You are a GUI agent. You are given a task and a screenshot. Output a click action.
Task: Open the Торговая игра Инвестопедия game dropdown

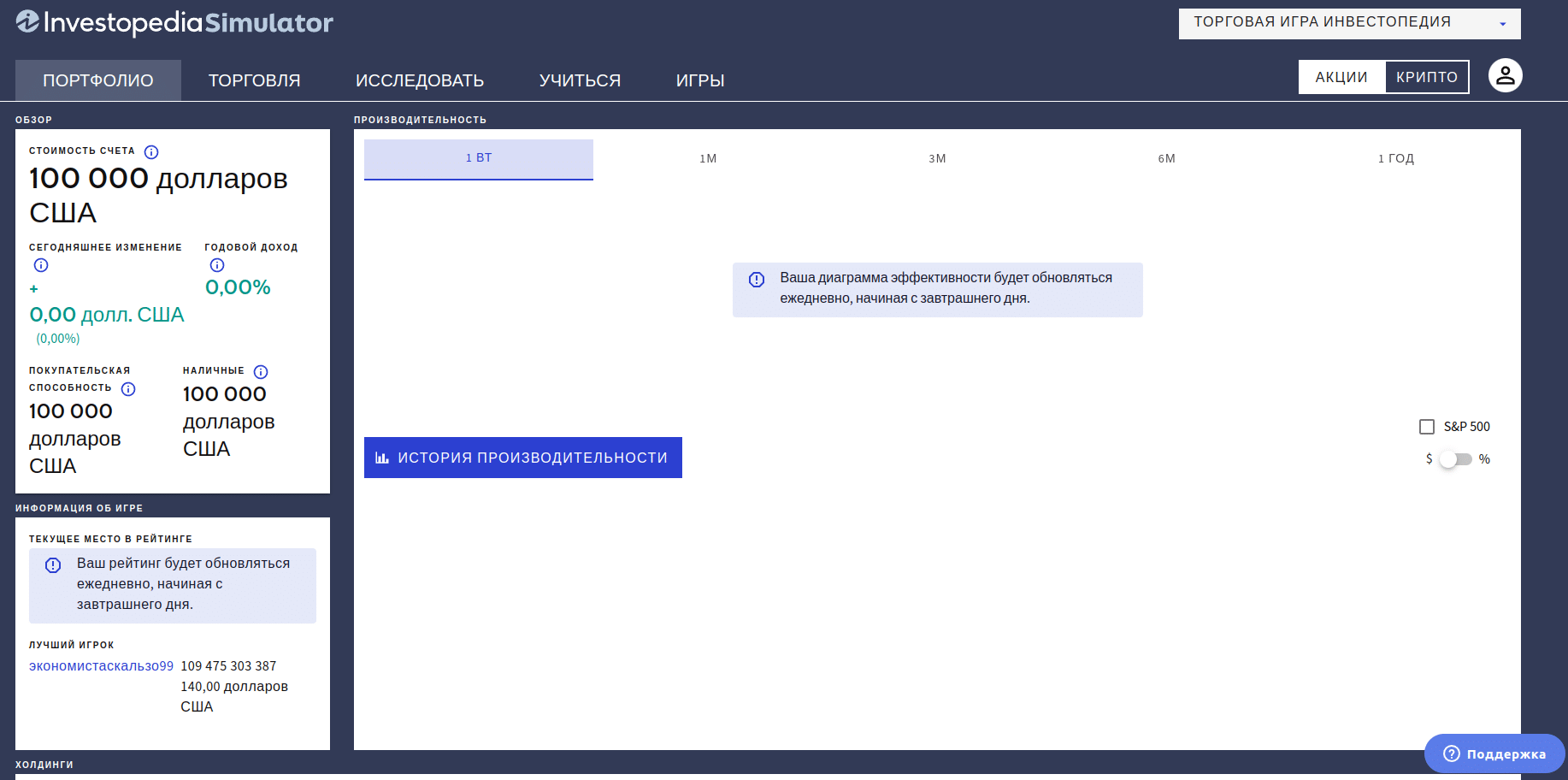click(1349, 23)
